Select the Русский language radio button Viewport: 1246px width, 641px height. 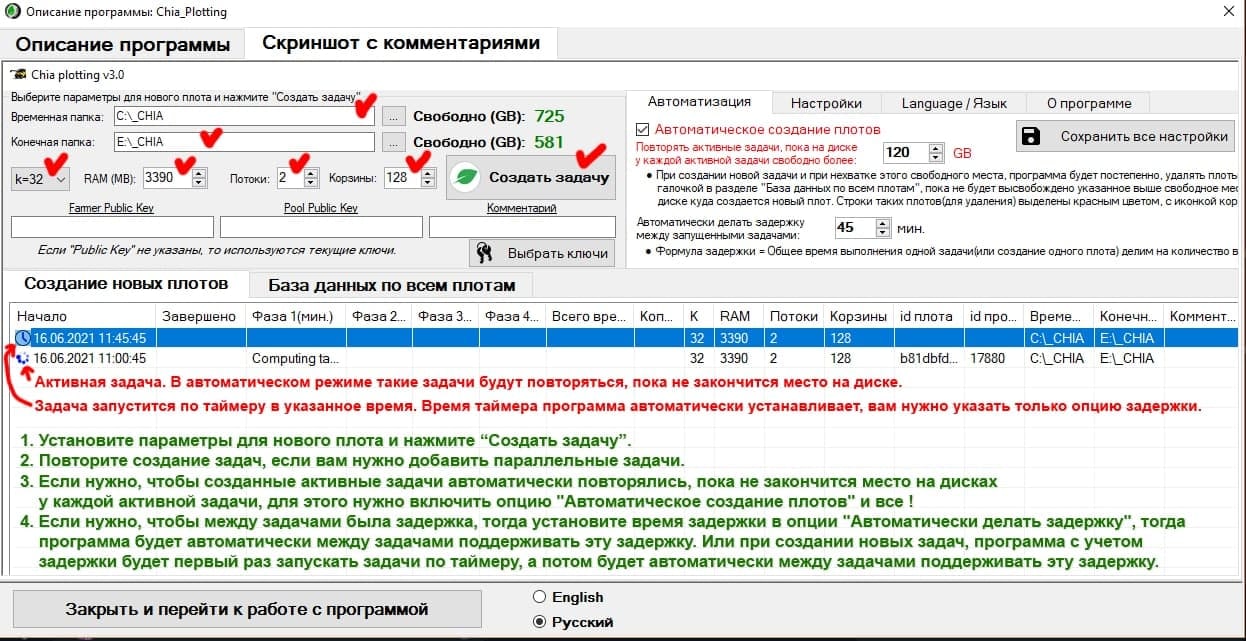[540, 621]
